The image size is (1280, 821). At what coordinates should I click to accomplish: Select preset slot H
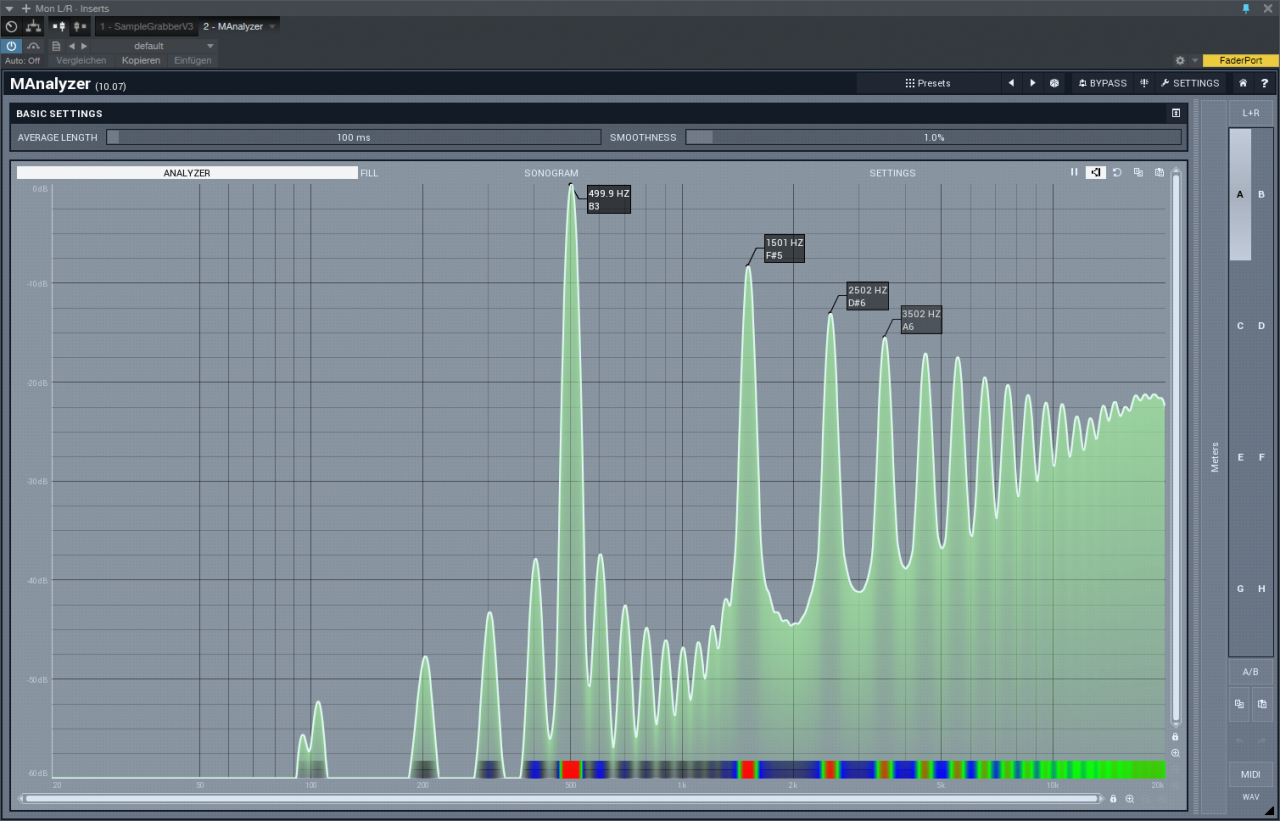click(1261, 589)
